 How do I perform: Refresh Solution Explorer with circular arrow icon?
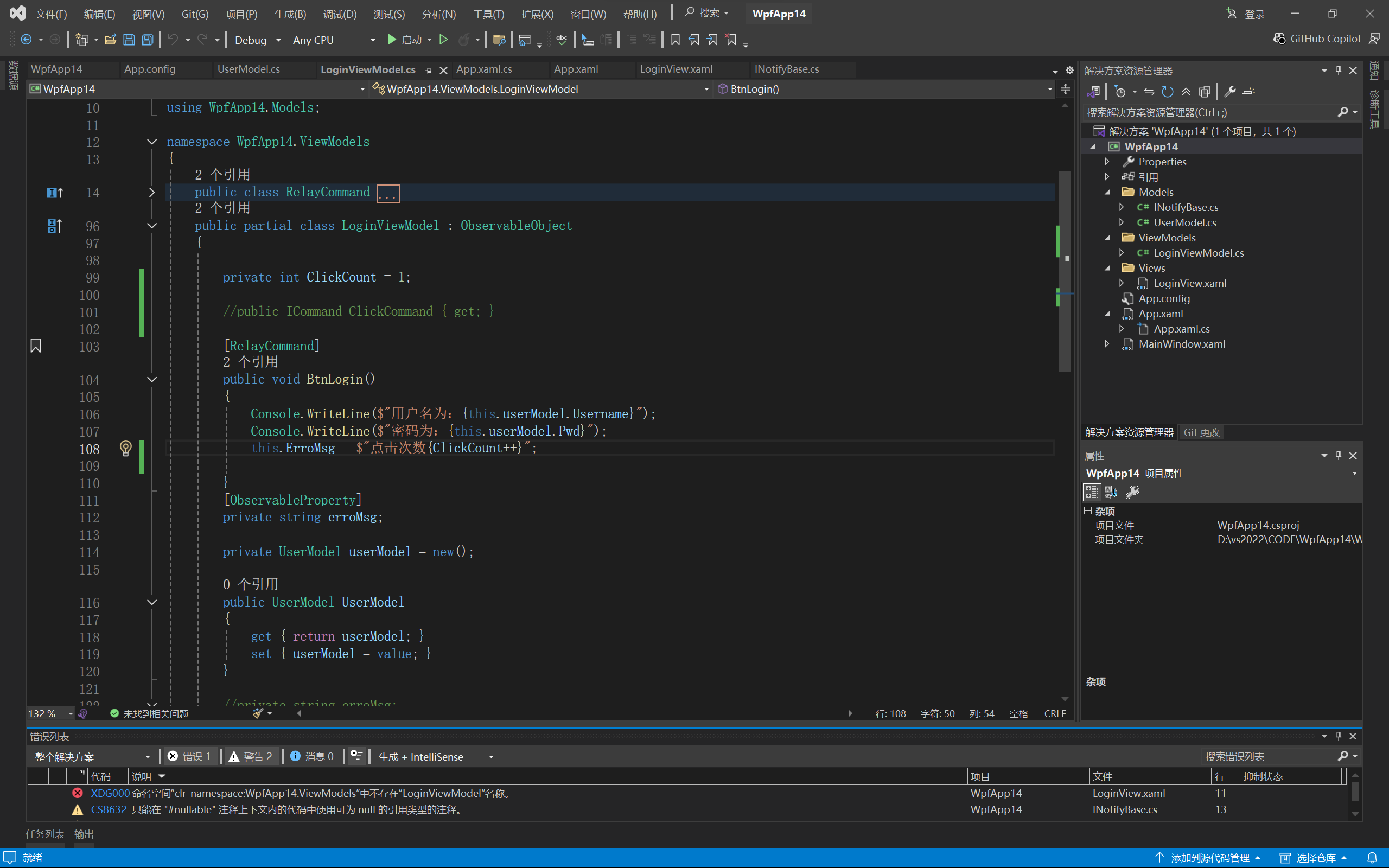click(1168, 91)
